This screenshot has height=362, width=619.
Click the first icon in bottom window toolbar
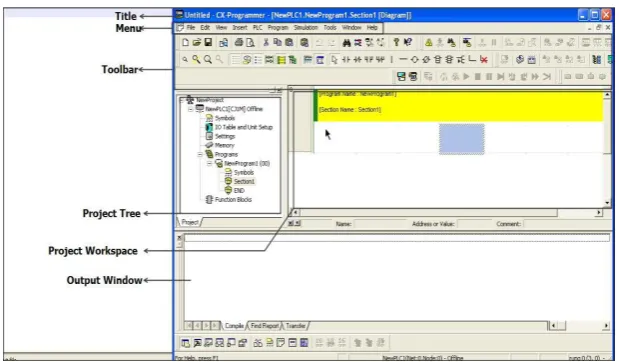click(185, 343)
